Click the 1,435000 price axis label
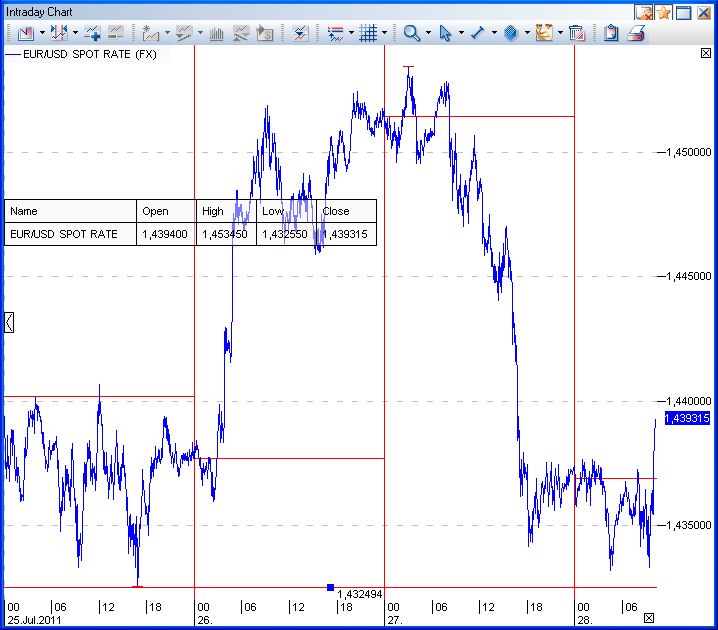 click(x=689, y=525)
